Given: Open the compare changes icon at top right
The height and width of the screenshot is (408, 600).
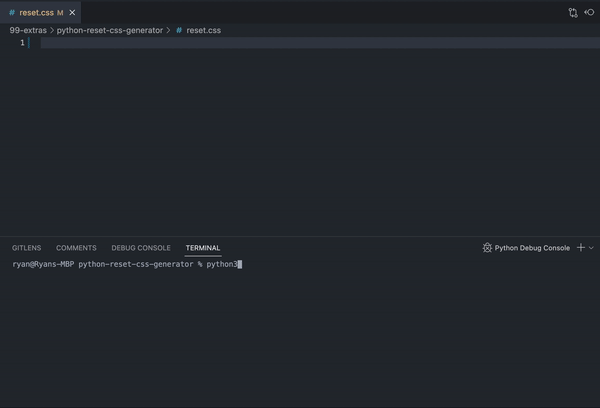Looking at the screenshot, I should [x=573, y=13].
